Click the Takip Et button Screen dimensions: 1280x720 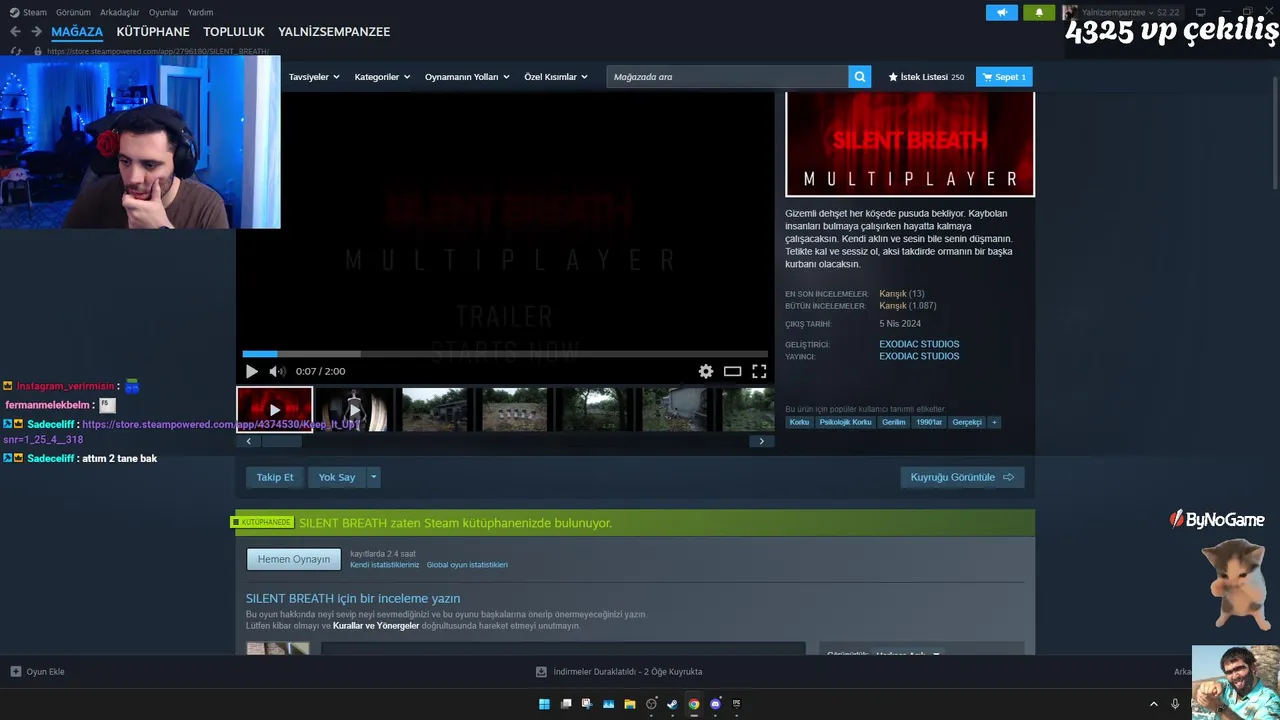pos(275,477)
